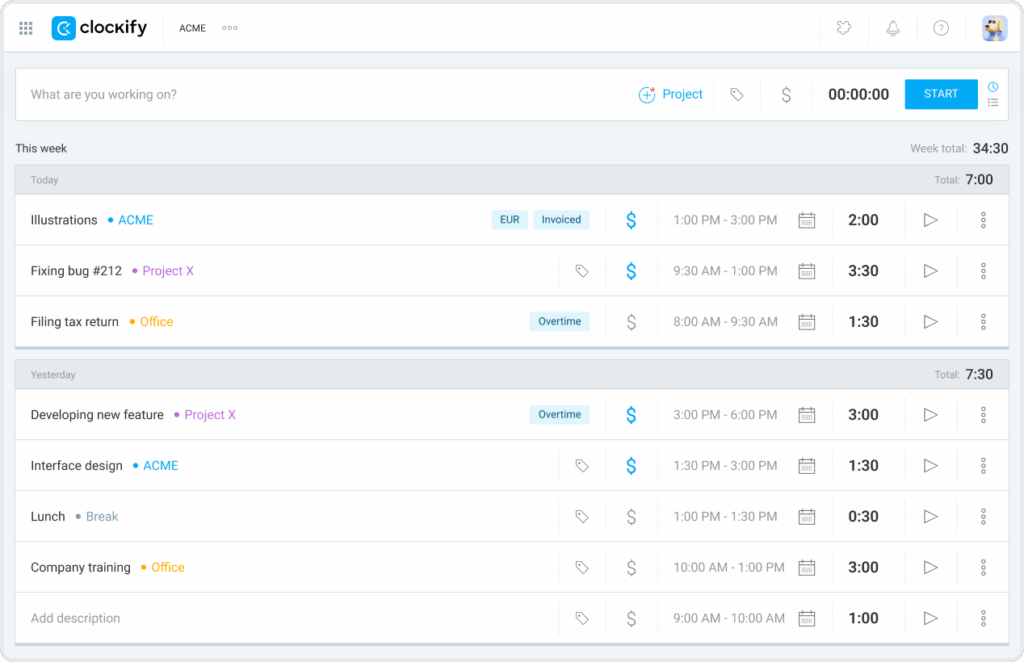Open the apps grid menu icon
The width and height of the screenshot is (1024, 662).
pos(26,28)
